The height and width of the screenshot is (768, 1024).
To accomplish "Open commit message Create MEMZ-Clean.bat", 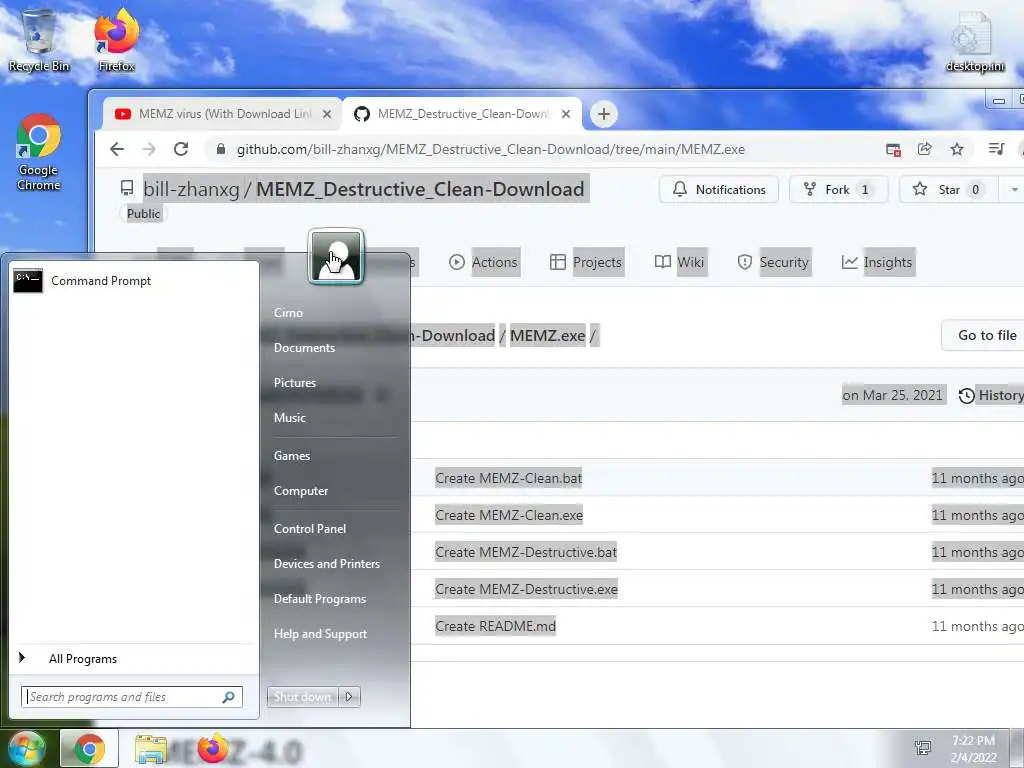I will pyautogui.click(x=508, y=478).
